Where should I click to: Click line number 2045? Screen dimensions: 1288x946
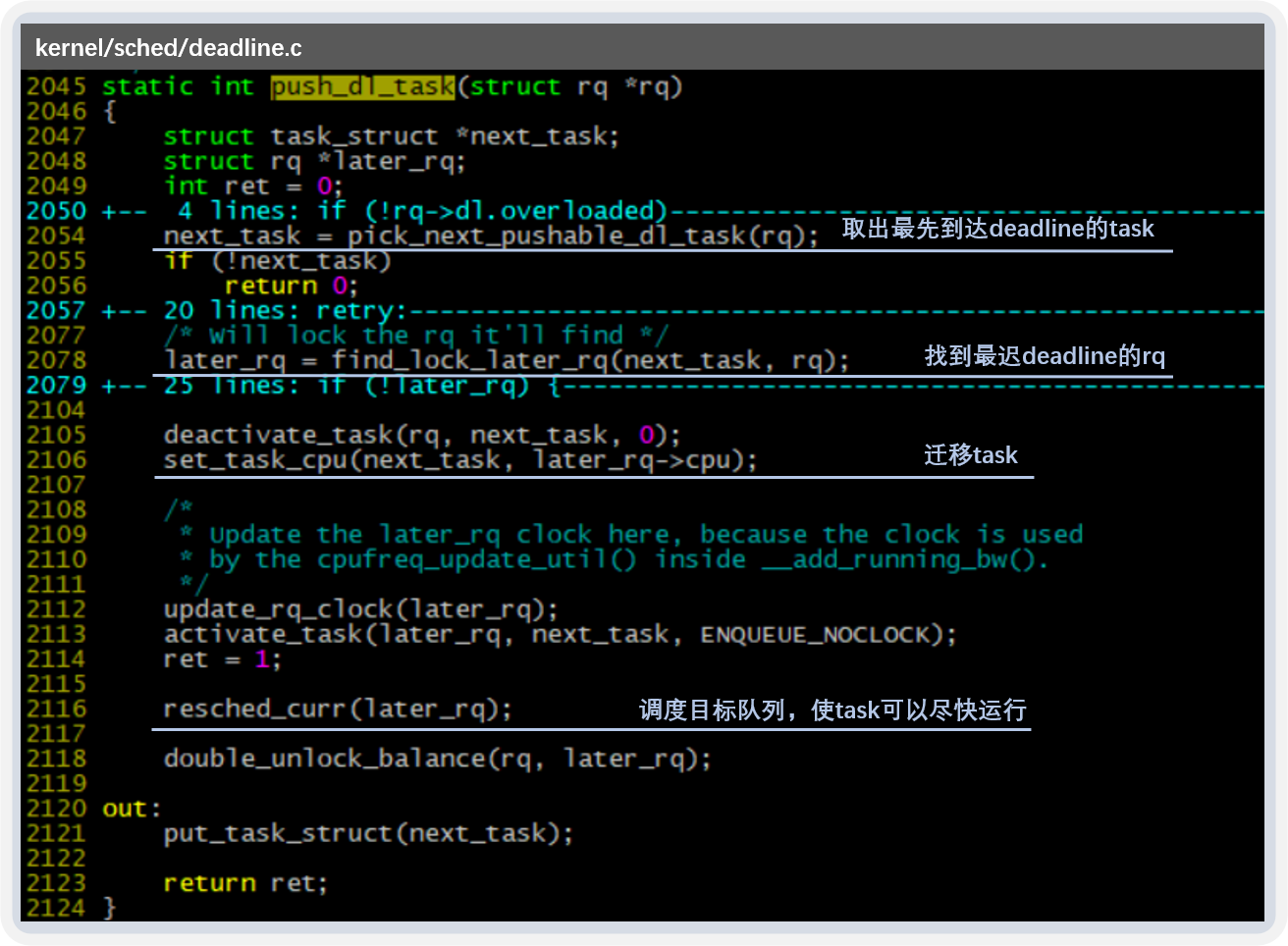(x=57, y=86)
